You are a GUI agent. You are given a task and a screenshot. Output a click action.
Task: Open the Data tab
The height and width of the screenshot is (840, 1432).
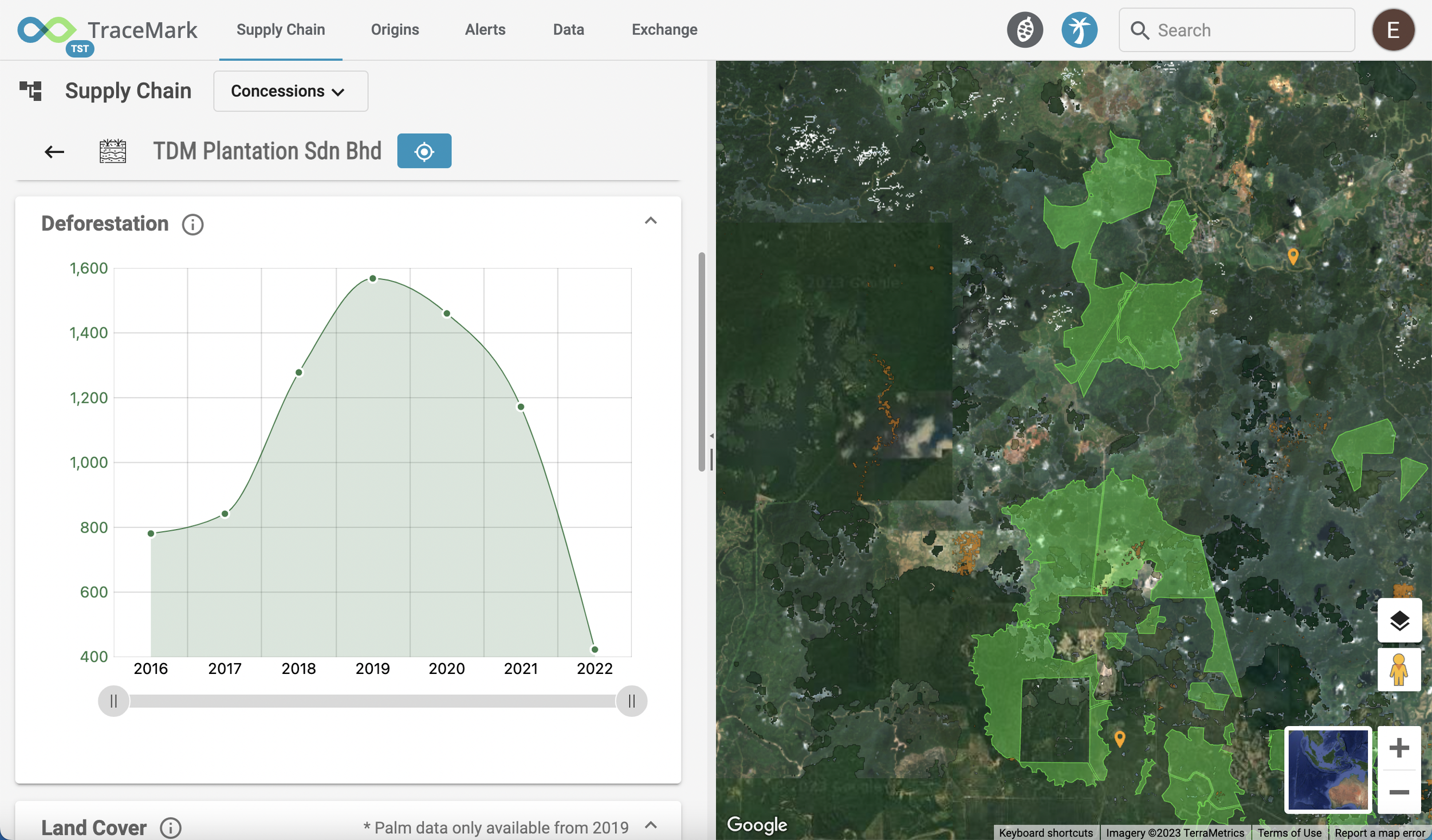tap(569, 30)
